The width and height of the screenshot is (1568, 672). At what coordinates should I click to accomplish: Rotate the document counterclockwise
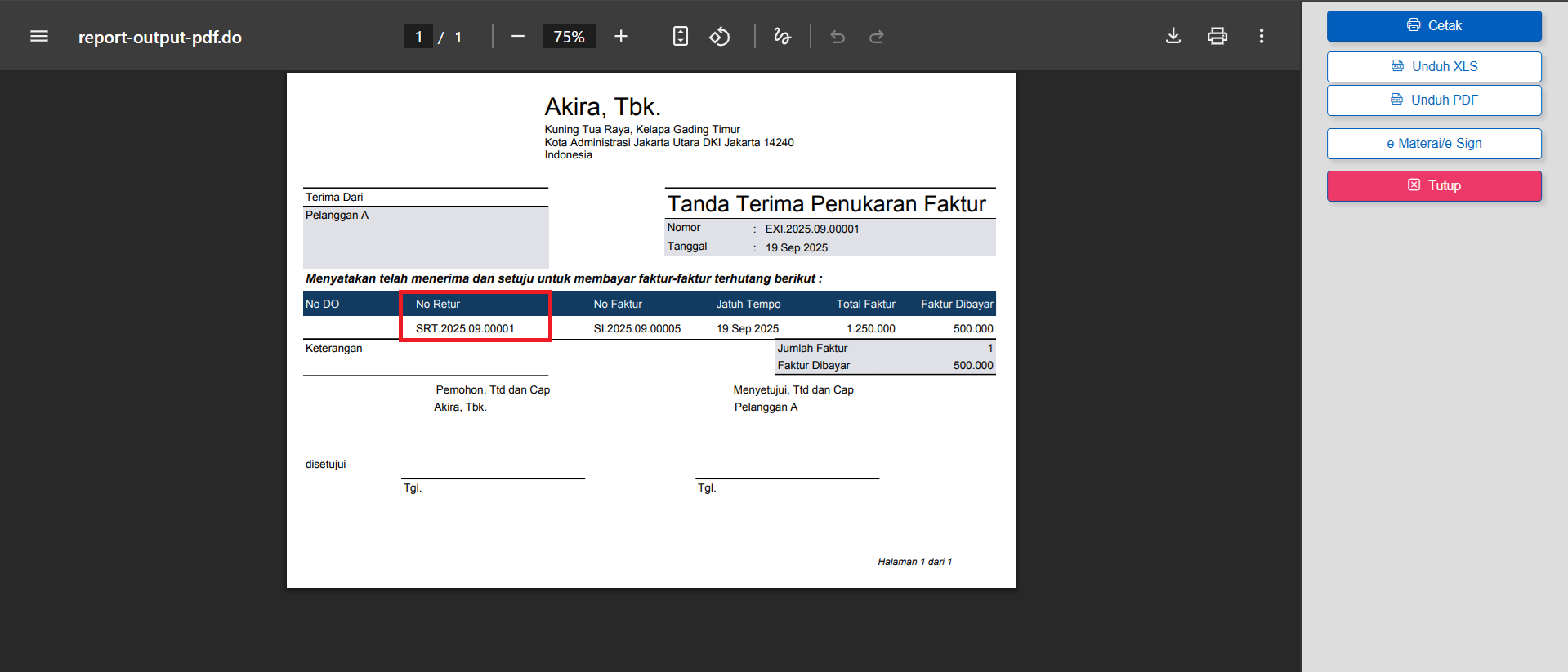[719, 36]
